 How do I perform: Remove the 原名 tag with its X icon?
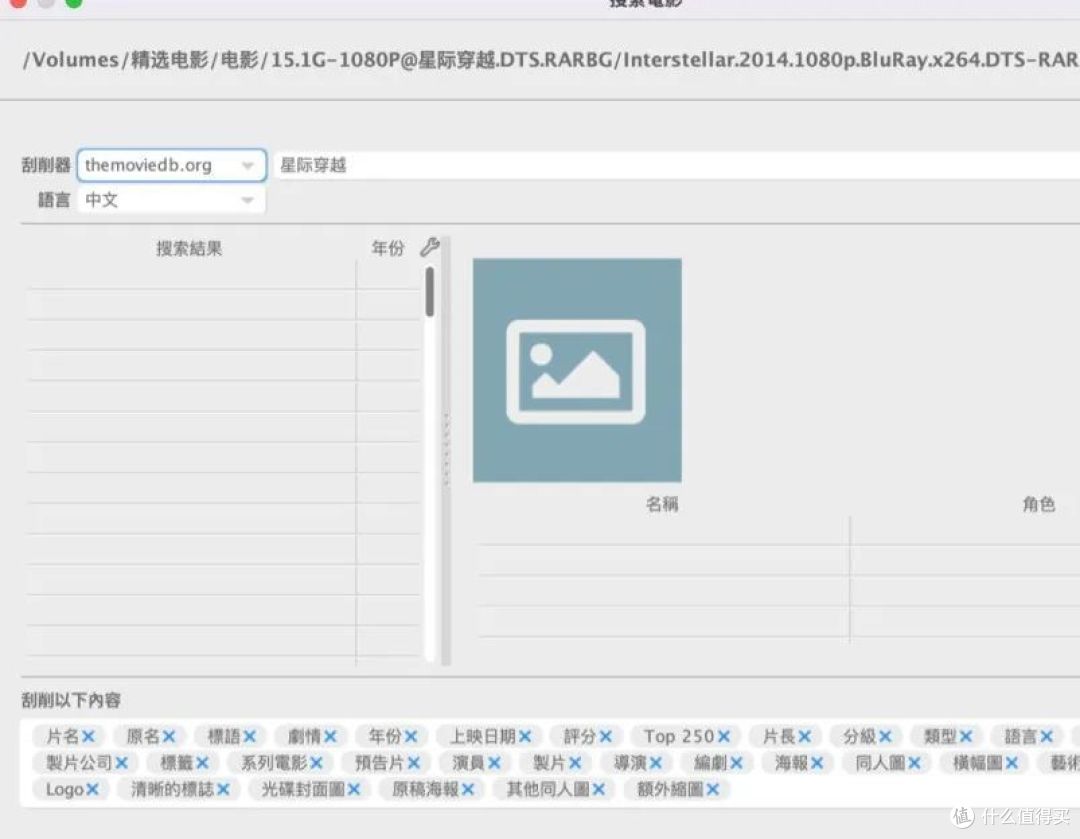[170, 735]
